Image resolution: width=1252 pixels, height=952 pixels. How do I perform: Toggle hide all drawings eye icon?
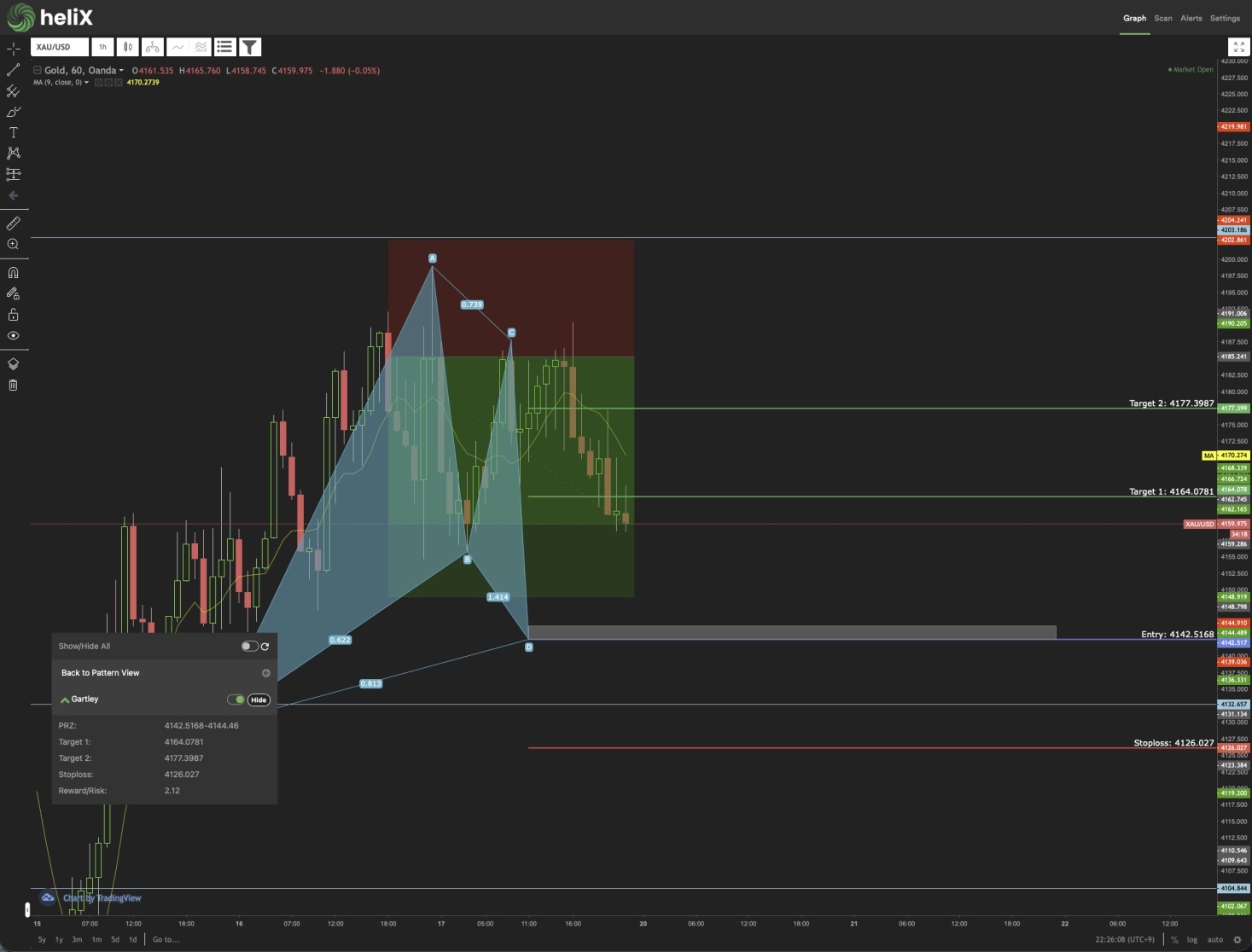pyautogui.click(x=13, y=335)
